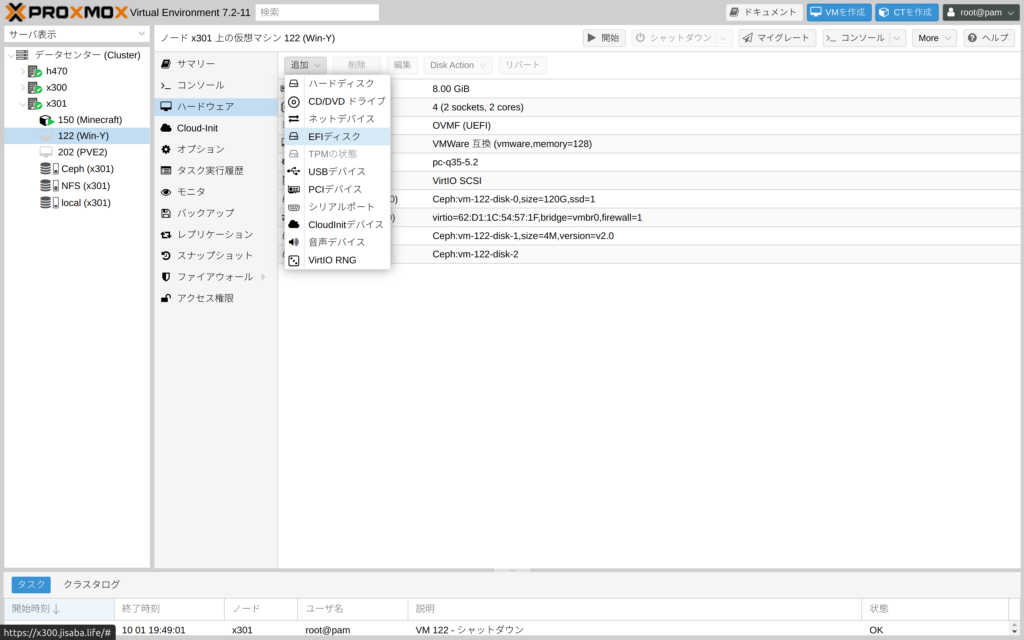Click the CD/DVD drive disc icon
This screenshot has width=1024, height=640.
click(294, 101)
